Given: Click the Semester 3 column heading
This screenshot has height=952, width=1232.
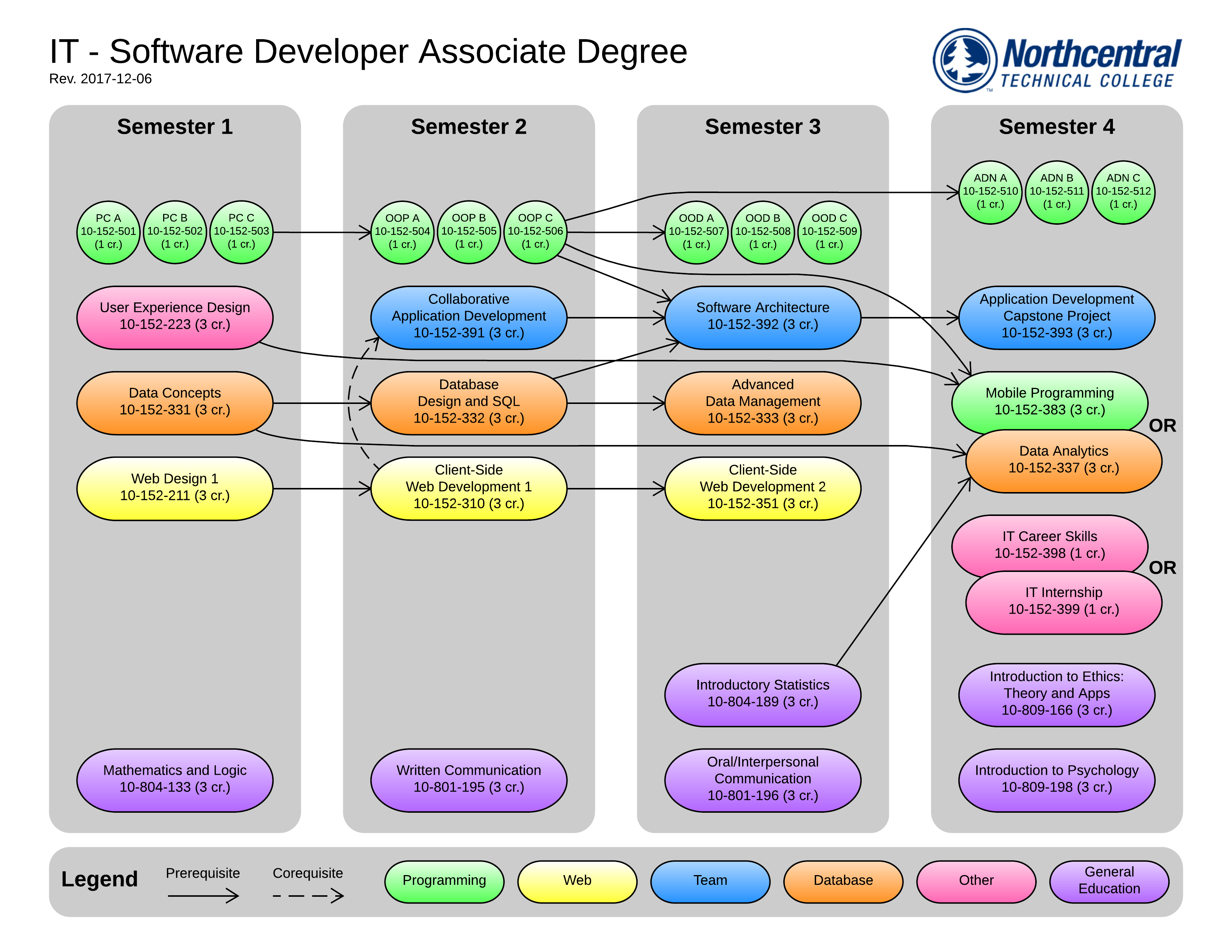Looking at the screenshot, I should (x=762, y=126).
